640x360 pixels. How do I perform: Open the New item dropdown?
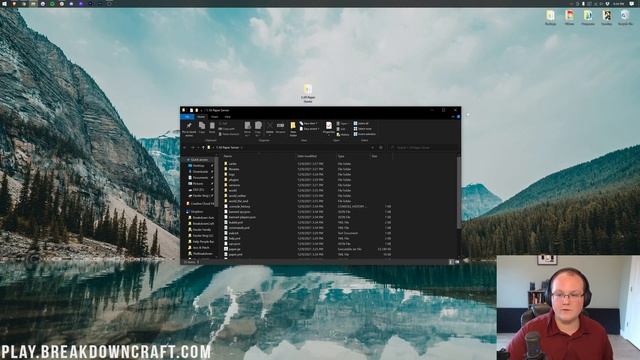(x=309, y=123)
